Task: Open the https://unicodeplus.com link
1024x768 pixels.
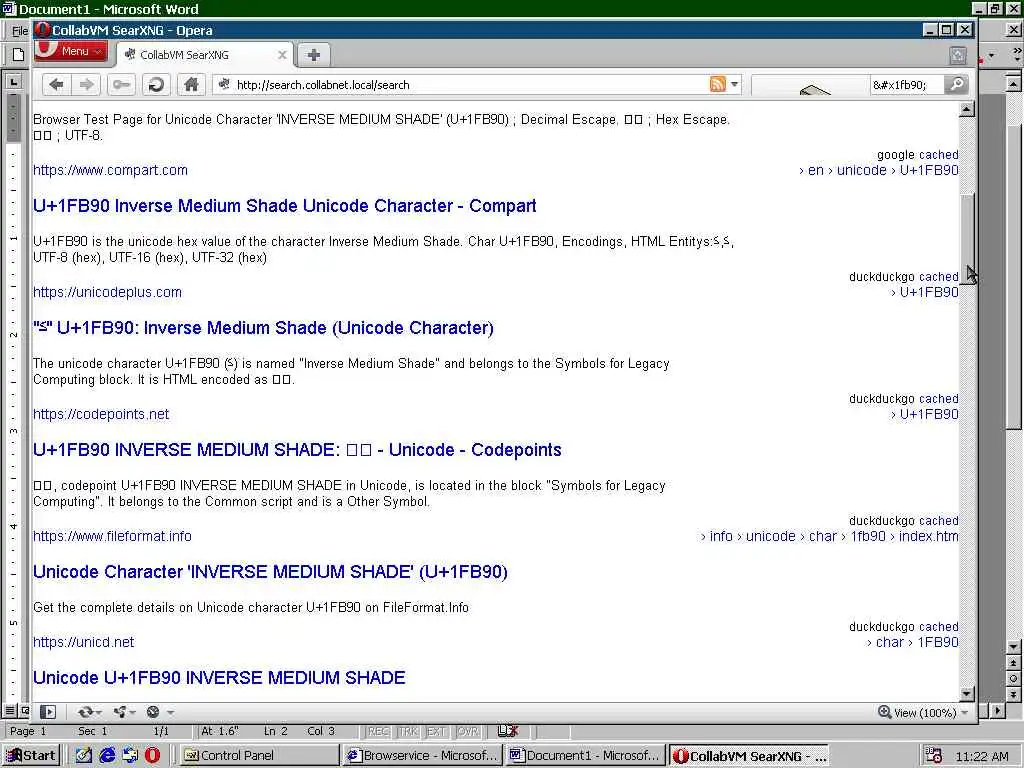Action: pyautogui.click(x=108, y=292)
